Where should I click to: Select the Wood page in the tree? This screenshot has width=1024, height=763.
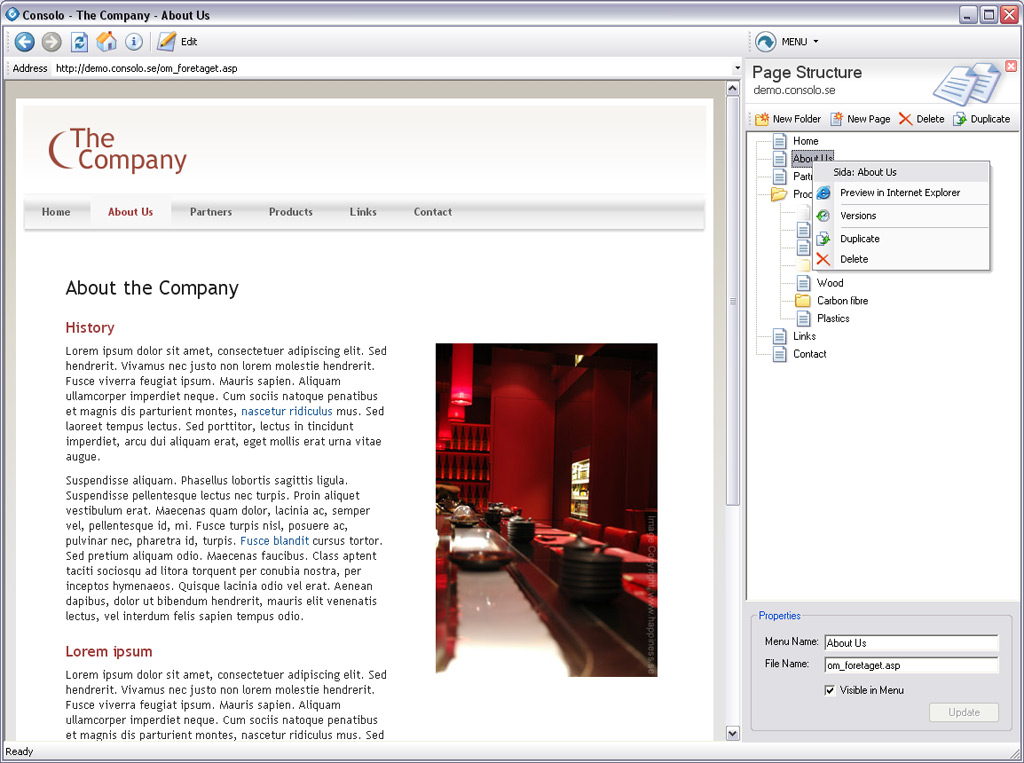coord(830,283)
